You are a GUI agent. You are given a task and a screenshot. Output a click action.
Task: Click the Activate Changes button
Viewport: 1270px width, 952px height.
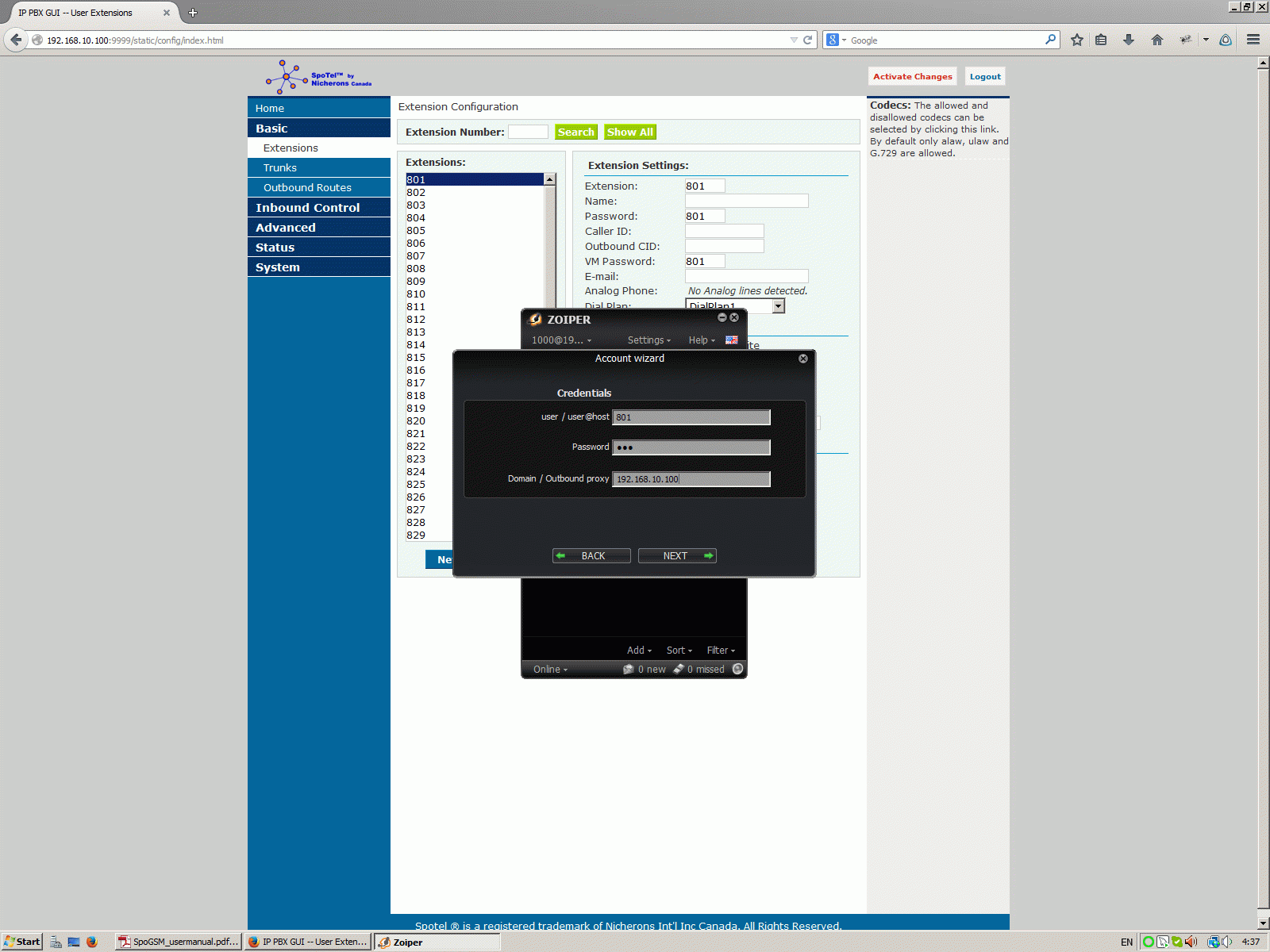point(913,76)
